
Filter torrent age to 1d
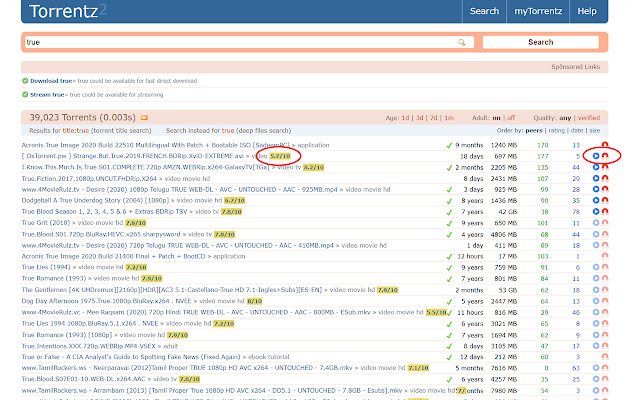405,118
